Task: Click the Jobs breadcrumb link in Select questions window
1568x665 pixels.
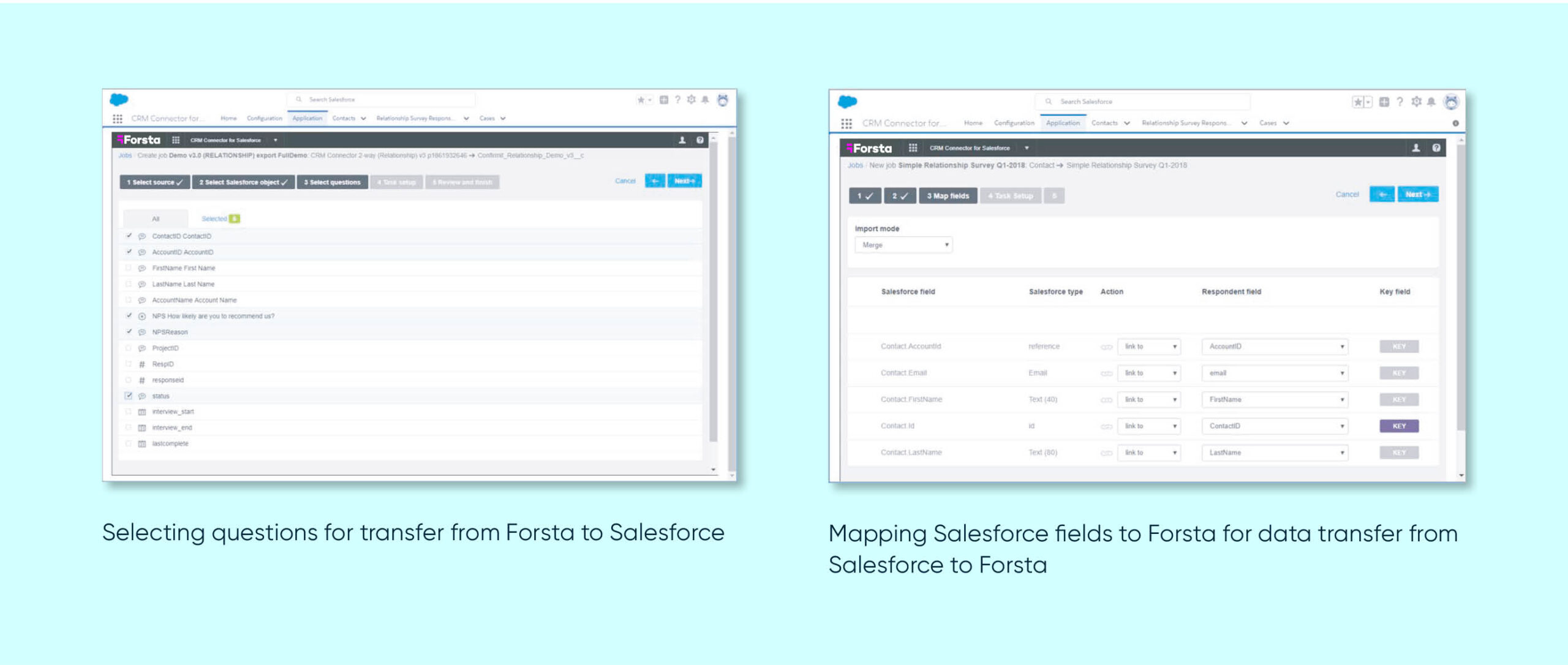Action: click(x=125, y=156)
